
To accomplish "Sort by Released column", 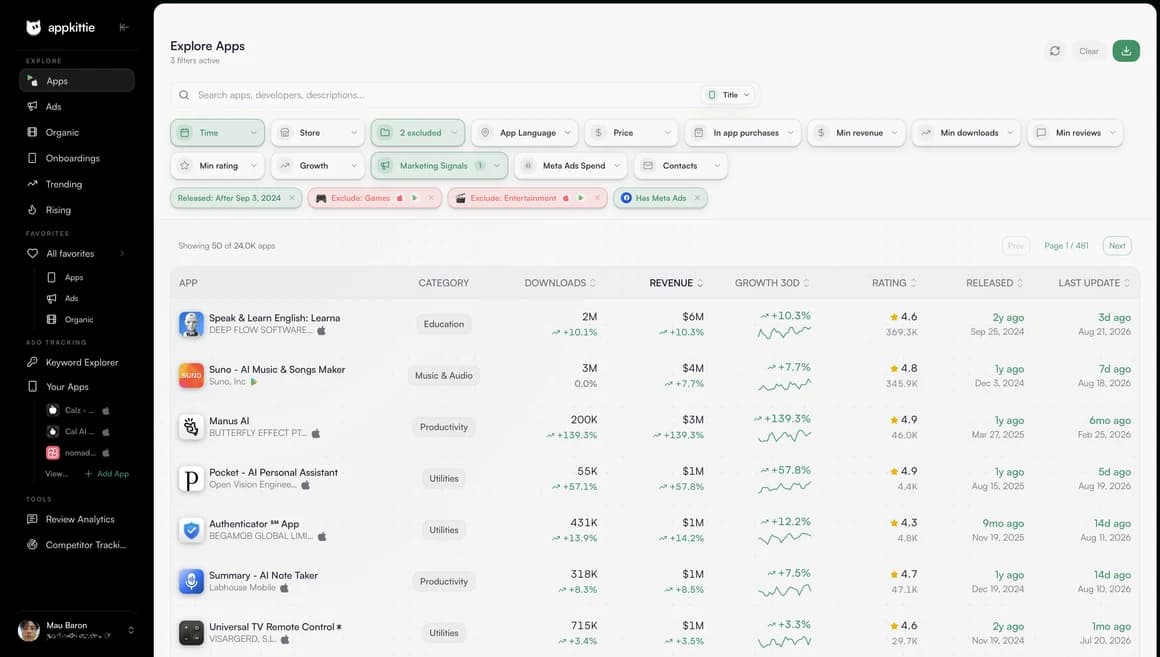I will [x=995, y=283].
